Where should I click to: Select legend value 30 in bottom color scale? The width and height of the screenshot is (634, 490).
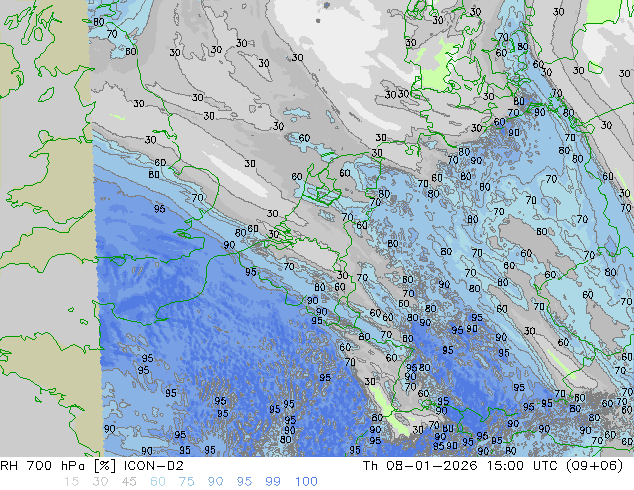(x=100, y=482)
